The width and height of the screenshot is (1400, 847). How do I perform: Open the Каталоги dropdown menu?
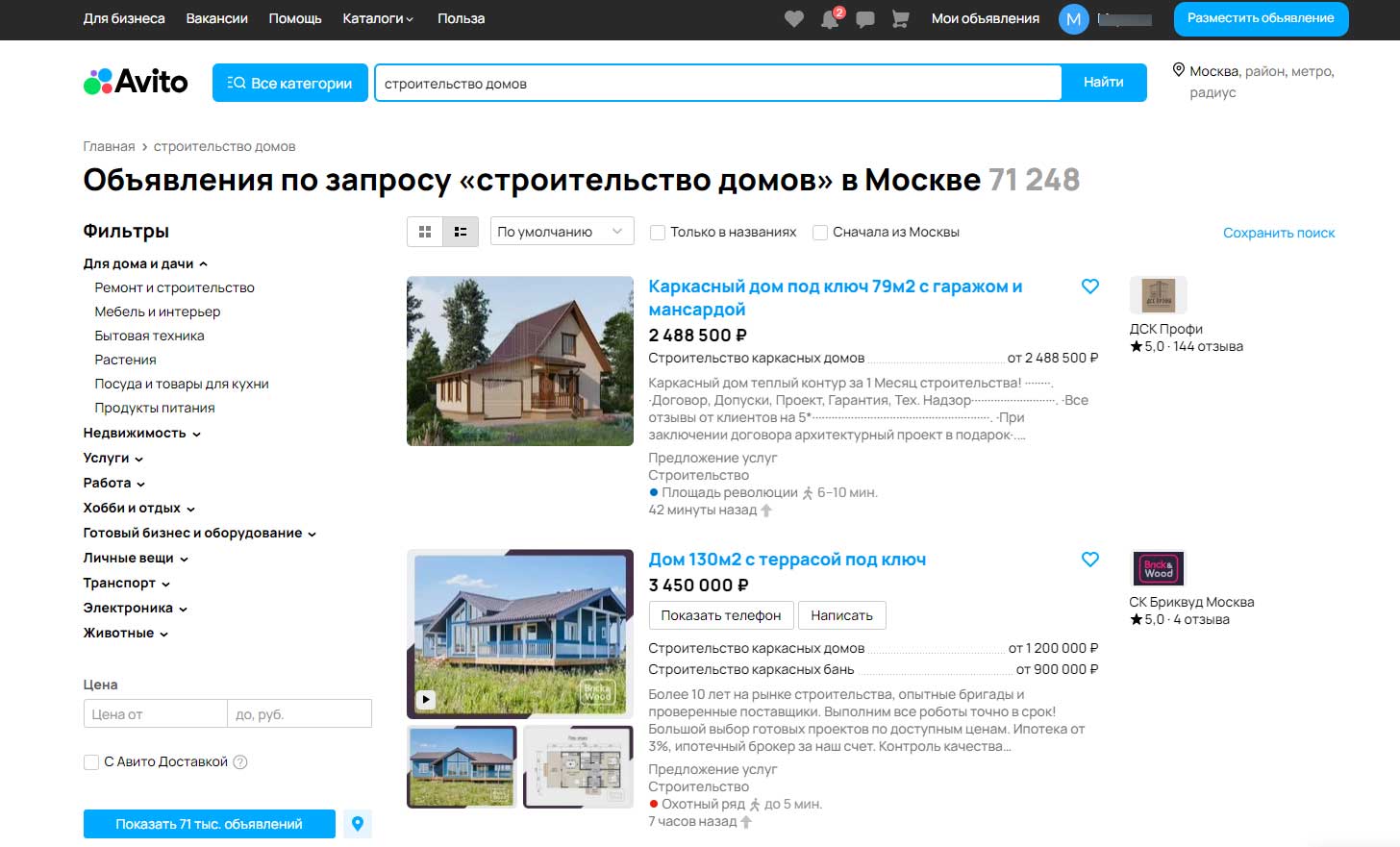377,19
